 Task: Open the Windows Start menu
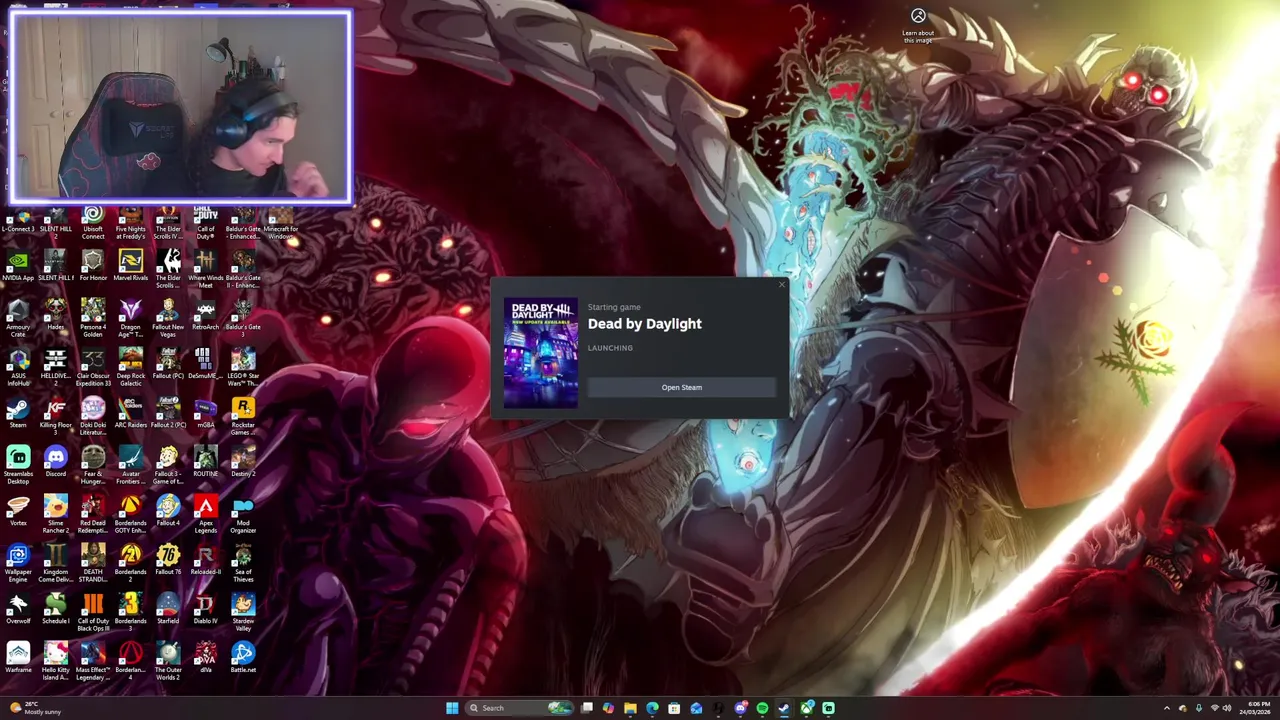pos(452,708)
